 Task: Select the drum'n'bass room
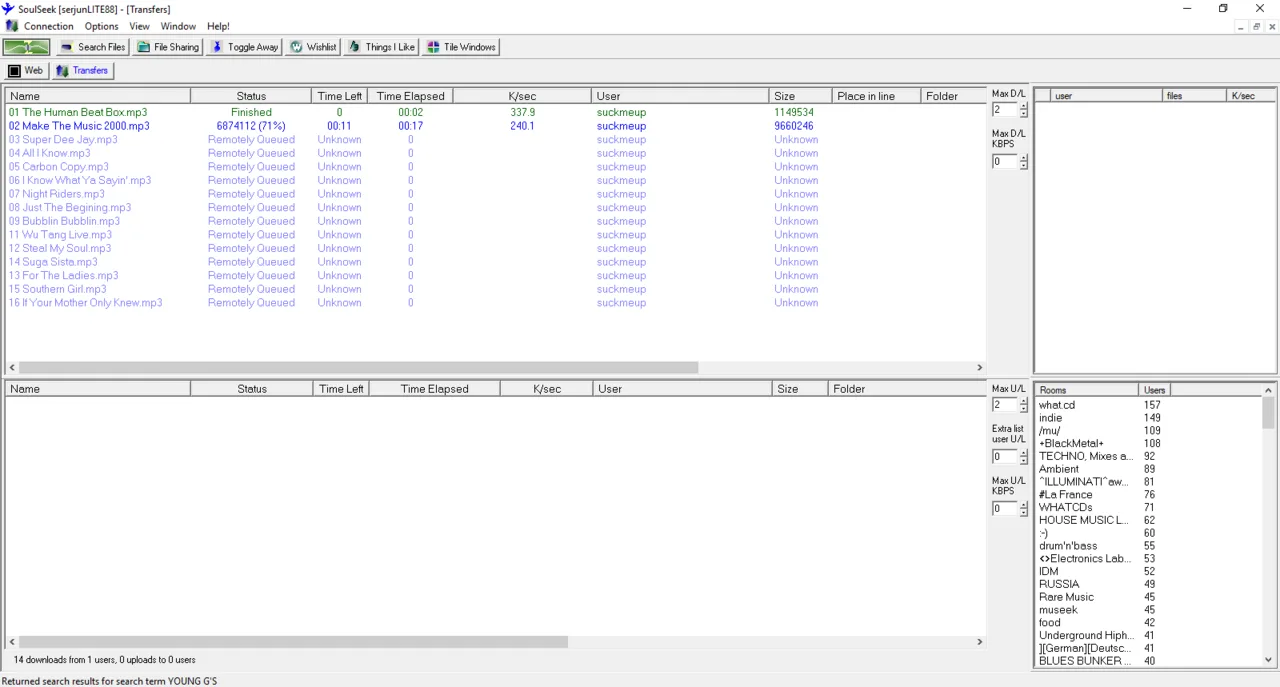(1068, 546)
